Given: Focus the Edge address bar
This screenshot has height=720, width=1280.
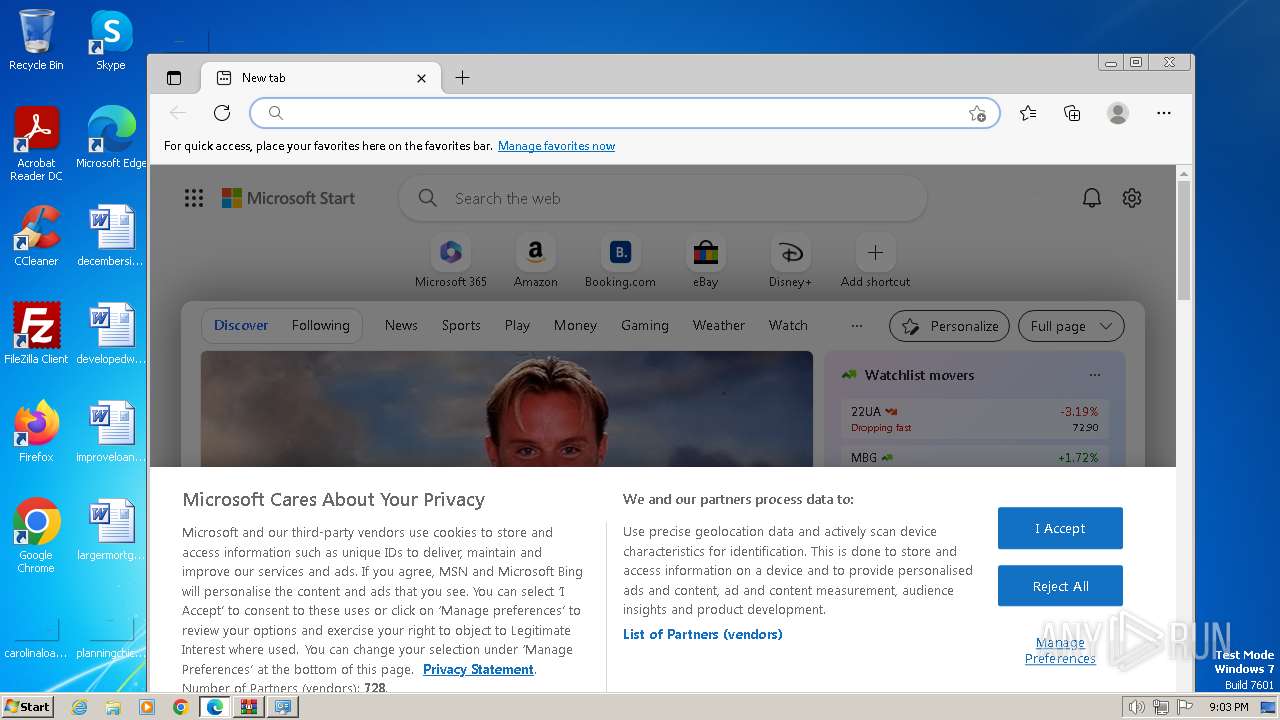Looking at the screenshot, I should tap(625, 113).
